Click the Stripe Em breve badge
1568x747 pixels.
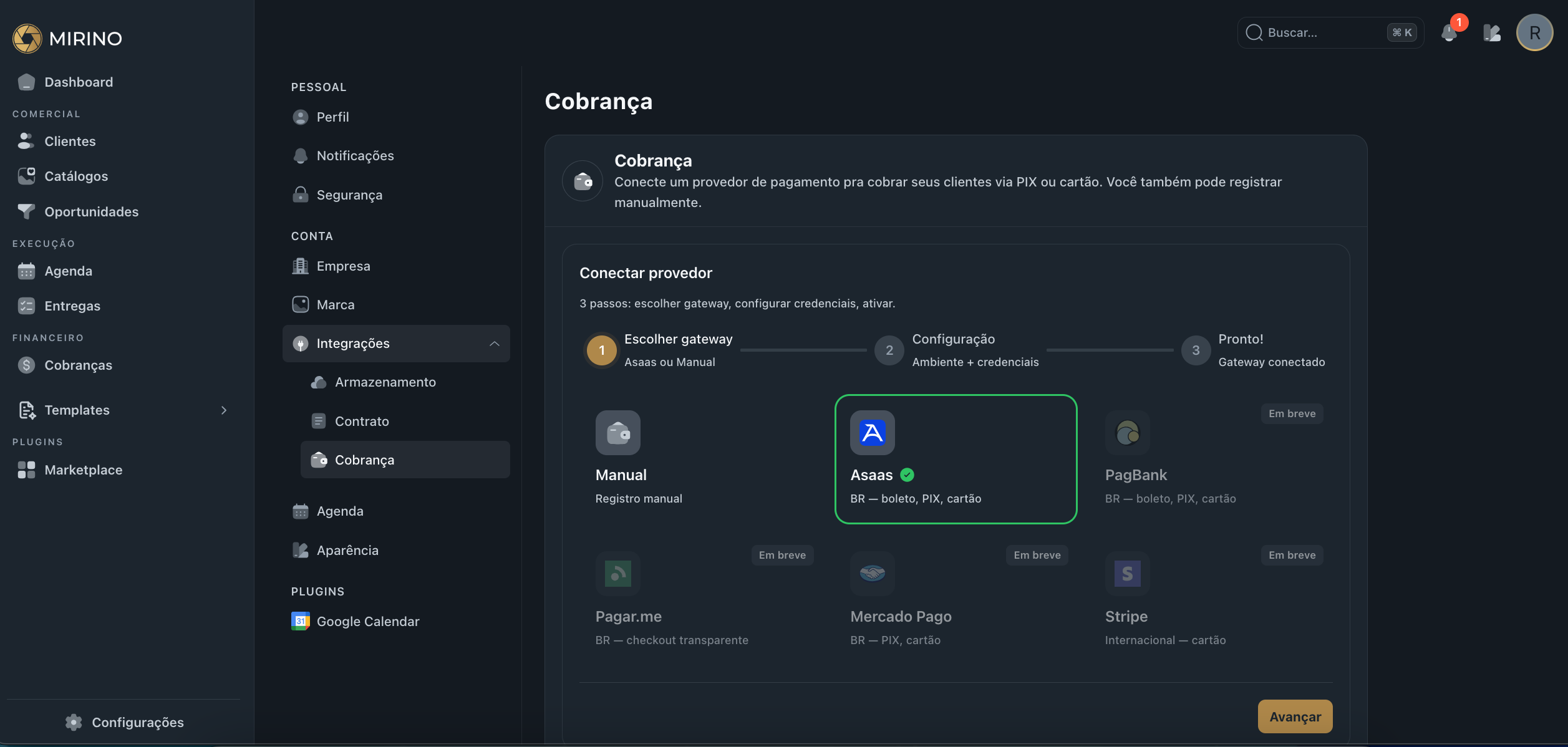[x=1292, y=556]
